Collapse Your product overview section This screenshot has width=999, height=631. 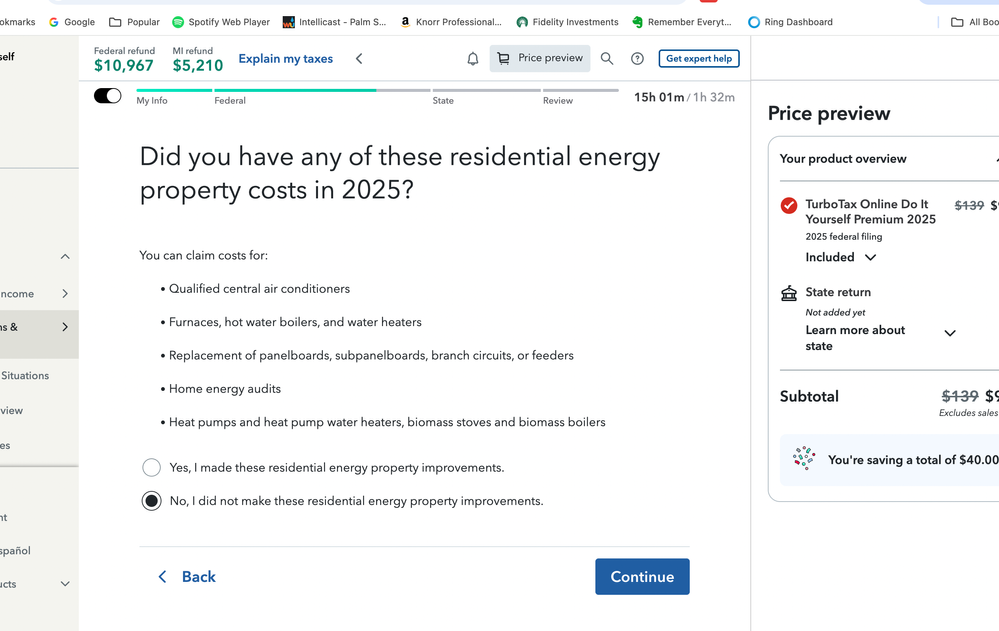click(x=995, y=158)
